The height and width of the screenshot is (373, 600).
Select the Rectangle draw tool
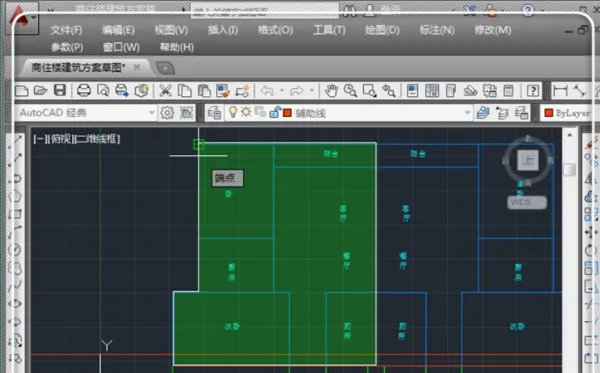pos(15,214)
